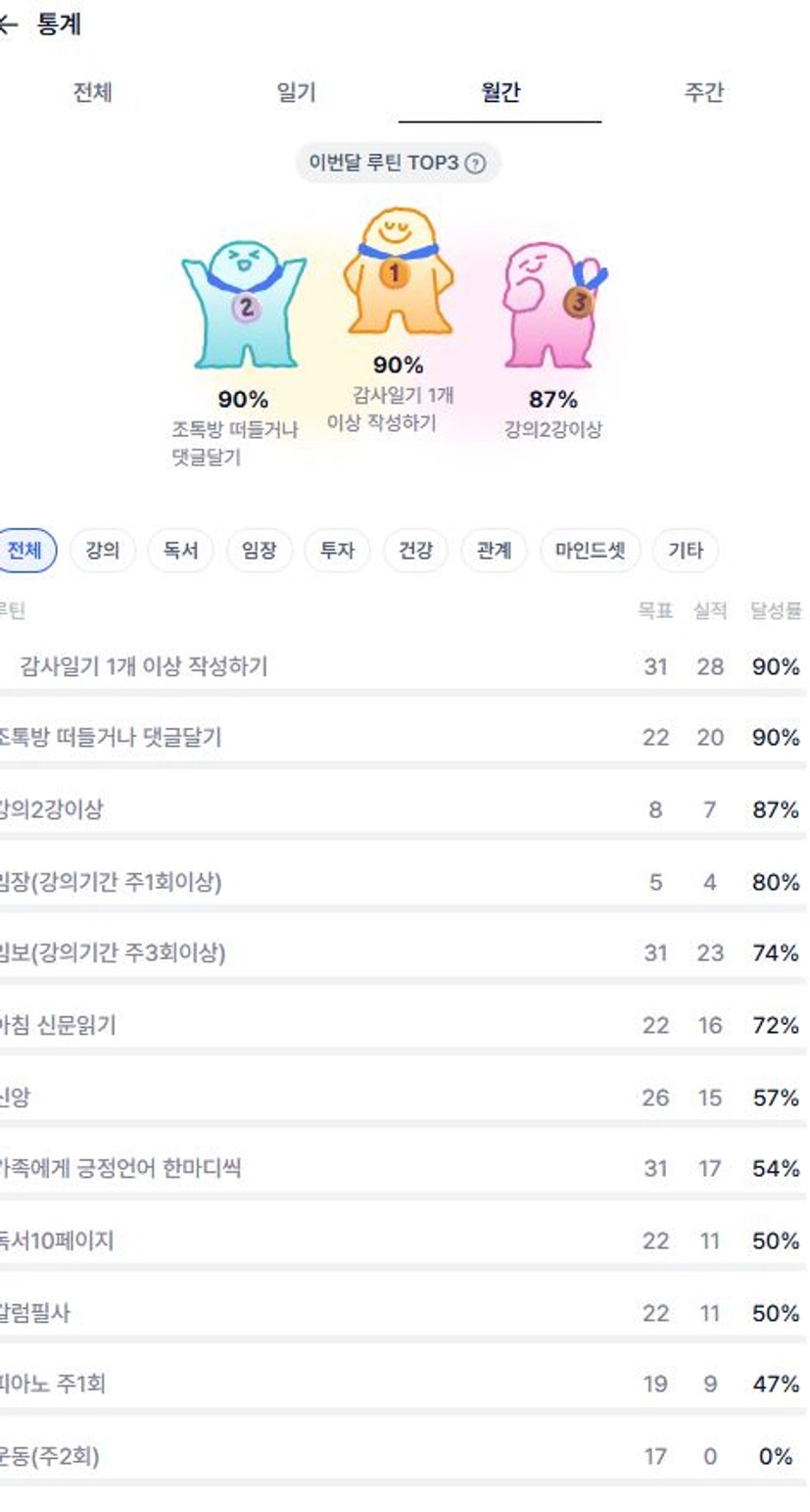Open the 주간 tab
Image resolution: width=810 pixels, height=1512 pixels.
click(703, 93)
